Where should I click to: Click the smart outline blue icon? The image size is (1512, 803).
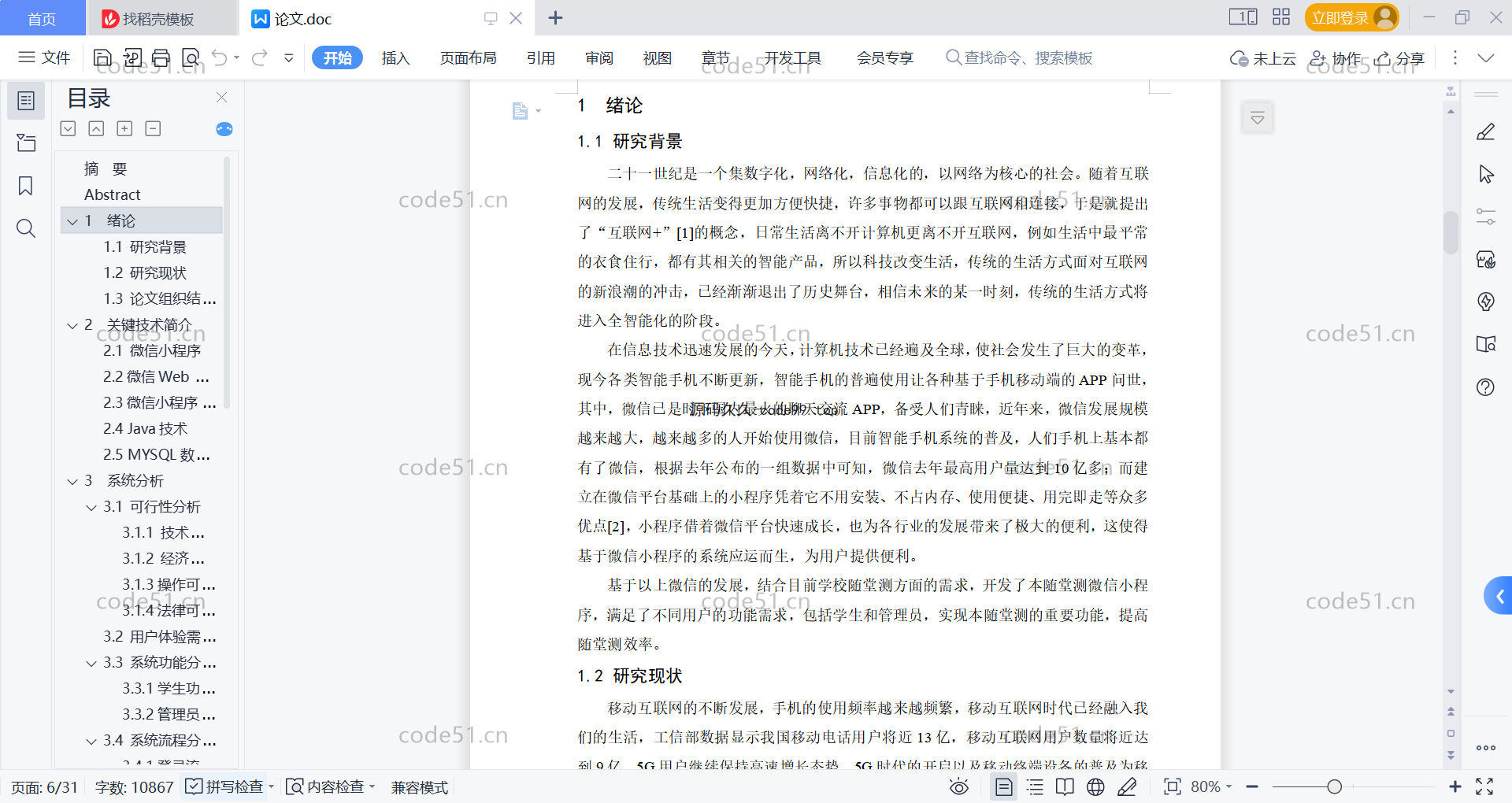224,129
